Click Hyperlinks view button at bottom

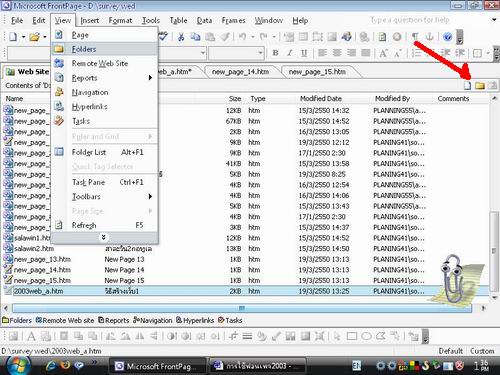195,320
